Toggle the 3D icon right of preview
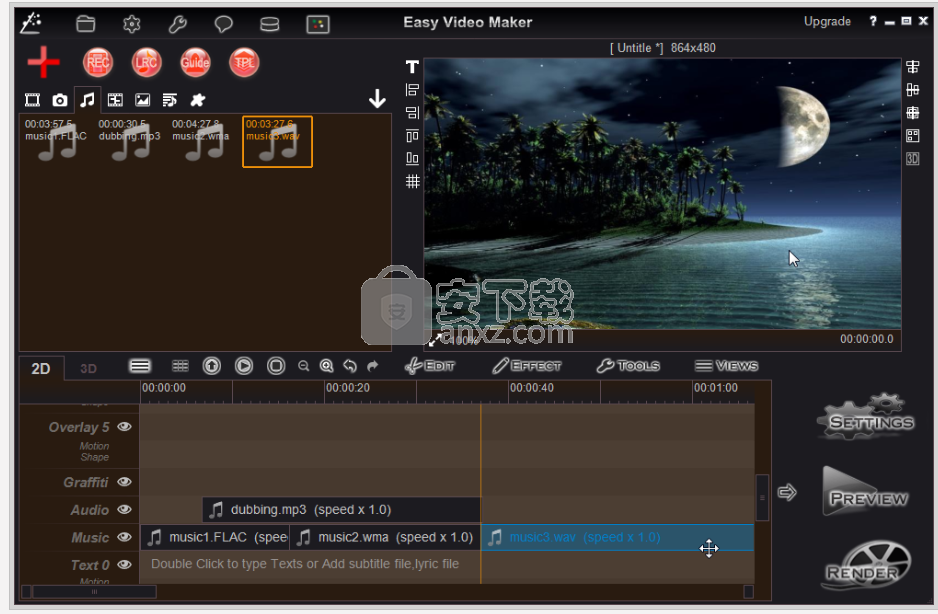Screen dimensions: 938x614 click(913, 159)
